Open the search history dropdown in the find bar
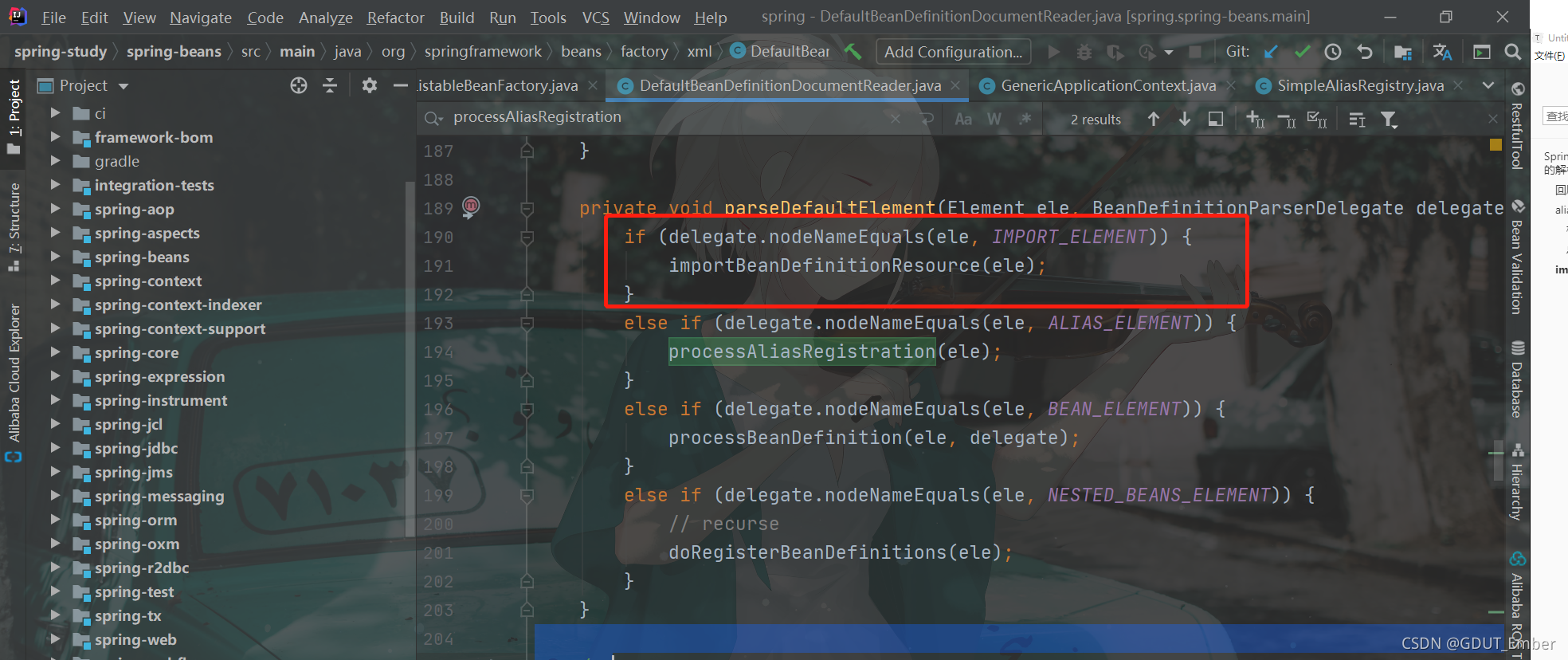 [434, 119]
